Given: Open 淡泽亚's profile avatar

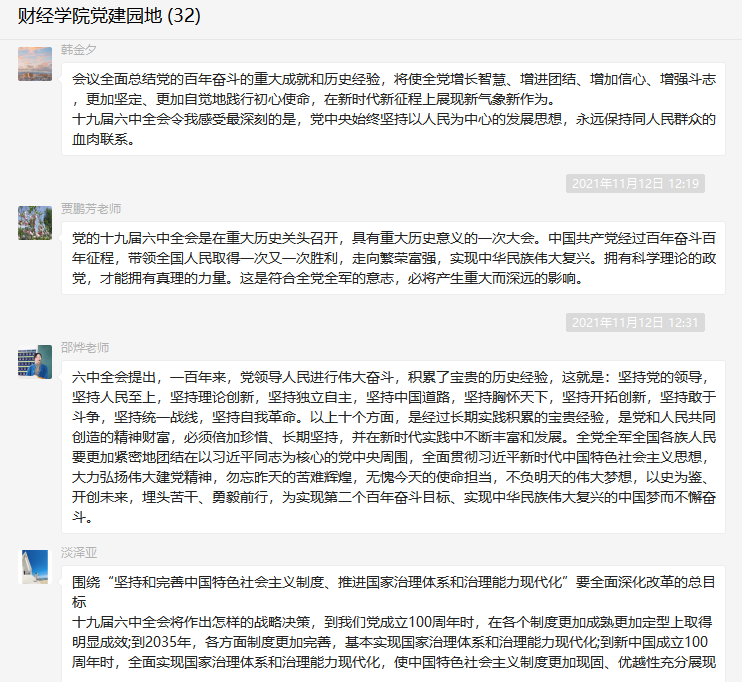Looking at the screenshot, I should [x=35, y=567].
